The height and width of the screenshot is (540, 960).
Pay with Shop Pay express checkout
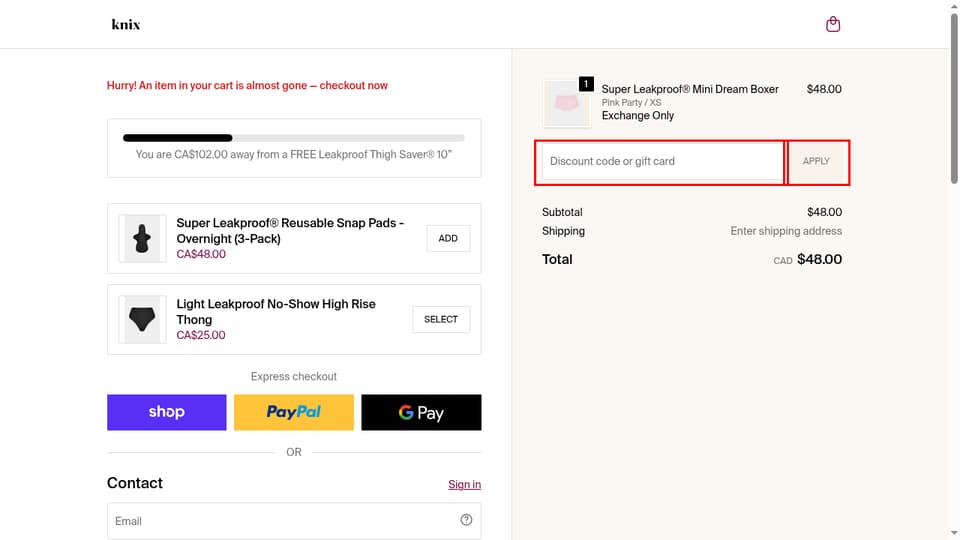click(x=167, y=412)
